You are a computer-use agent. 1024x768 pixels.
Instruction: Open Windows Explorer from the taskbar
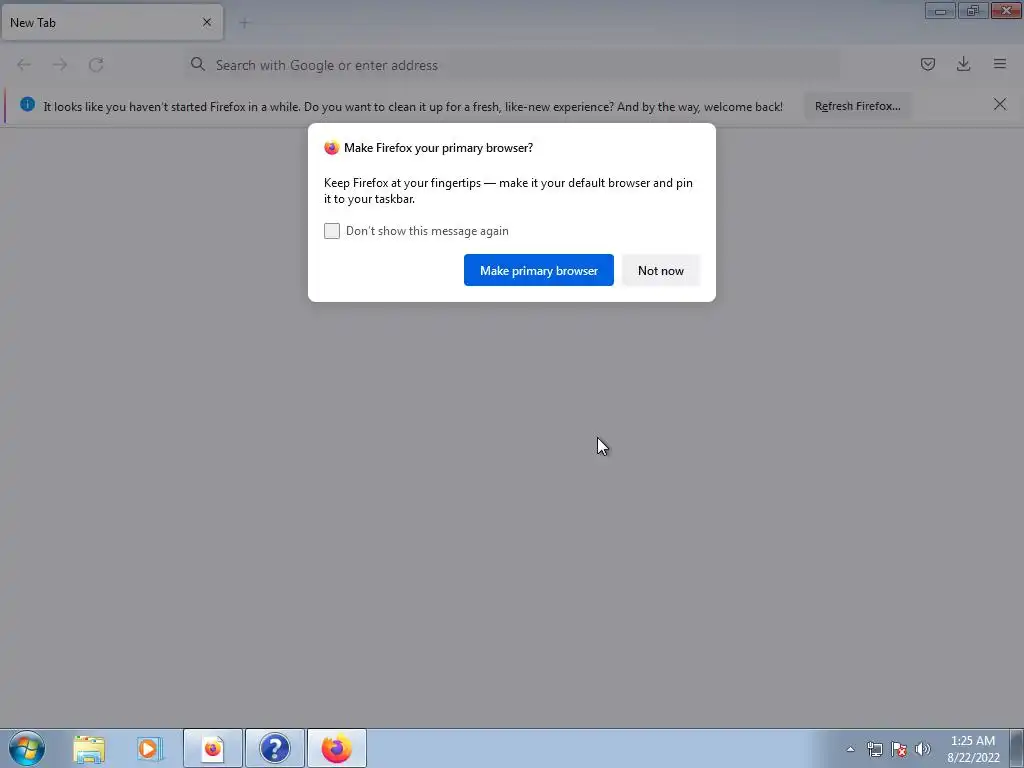(x=89, y=748)
